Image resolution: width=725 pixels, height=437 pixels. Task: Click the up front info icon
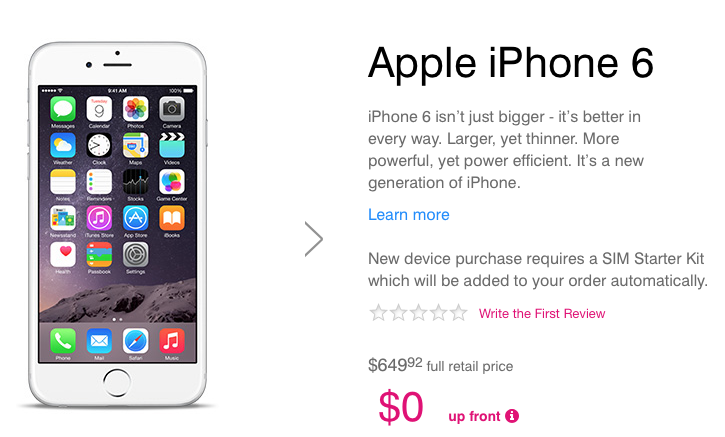pyautogui.click(x=512, y=416)
